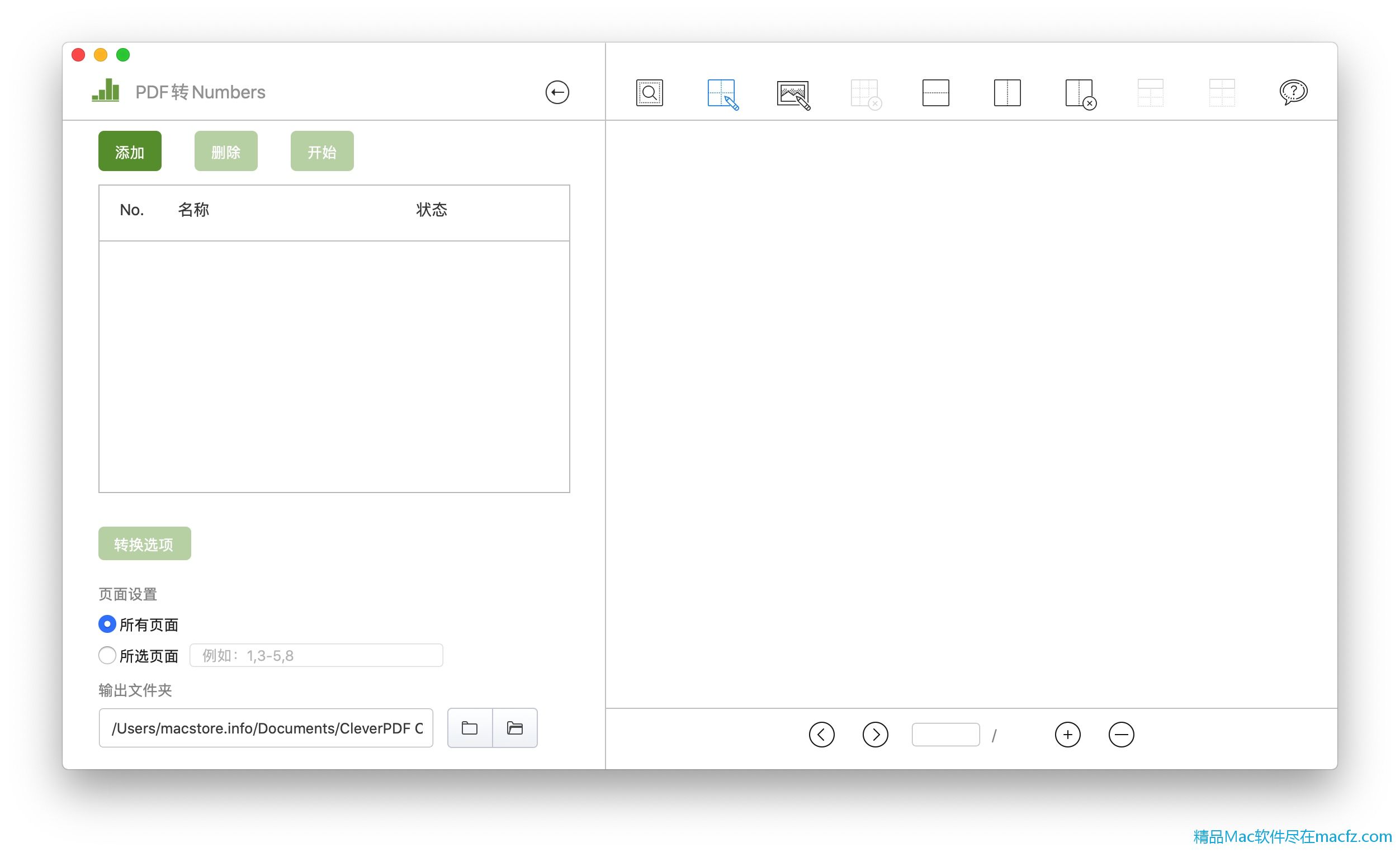The width and height of the screenshot is (1400, 852).
Task: Click the remove table area icon
Action: 865,94
